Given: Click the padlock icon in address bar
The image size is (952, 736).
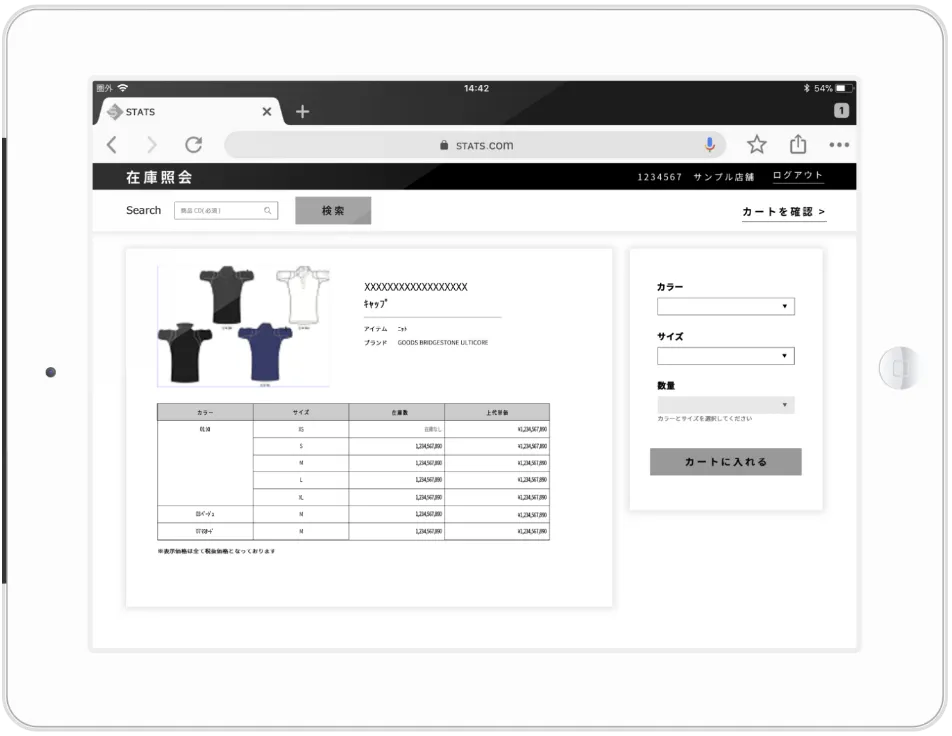Looking at the screenshot, I should pyautogui.click(x=444, y=145).
